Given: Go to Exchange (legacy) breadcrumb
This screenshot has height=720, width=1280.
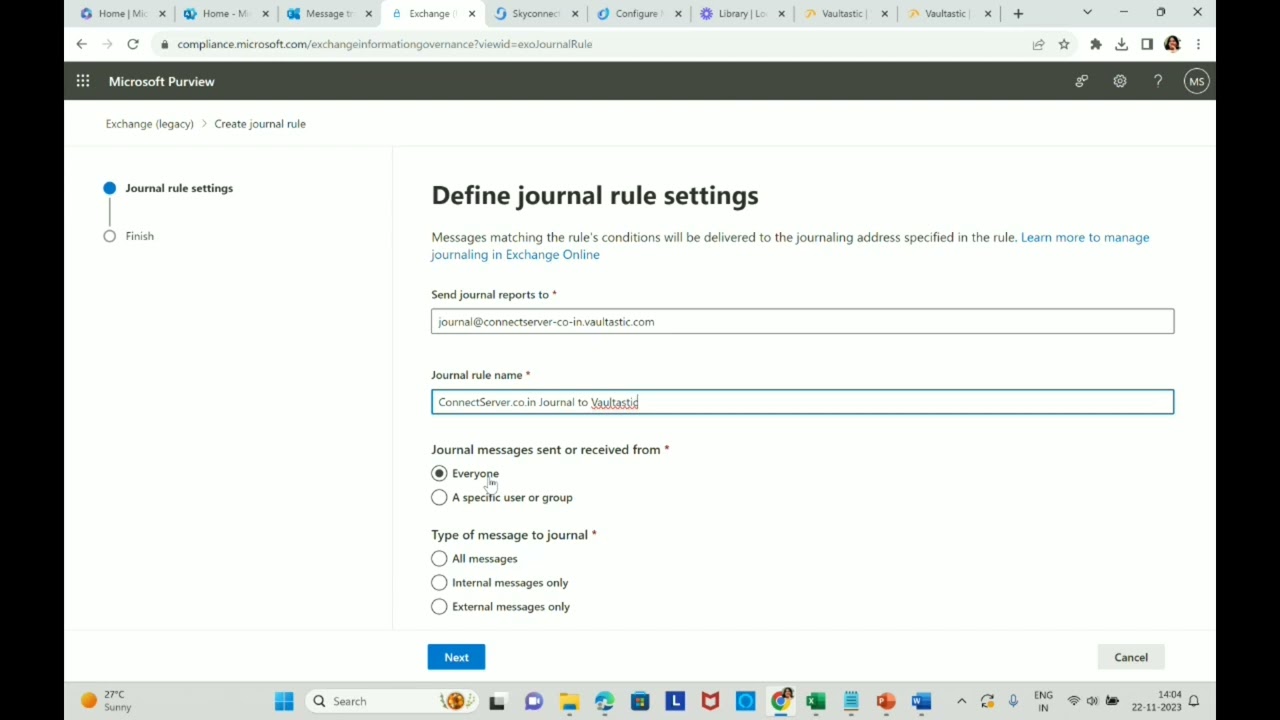Looking at the screenshot, I should click(x=150, y=124).
